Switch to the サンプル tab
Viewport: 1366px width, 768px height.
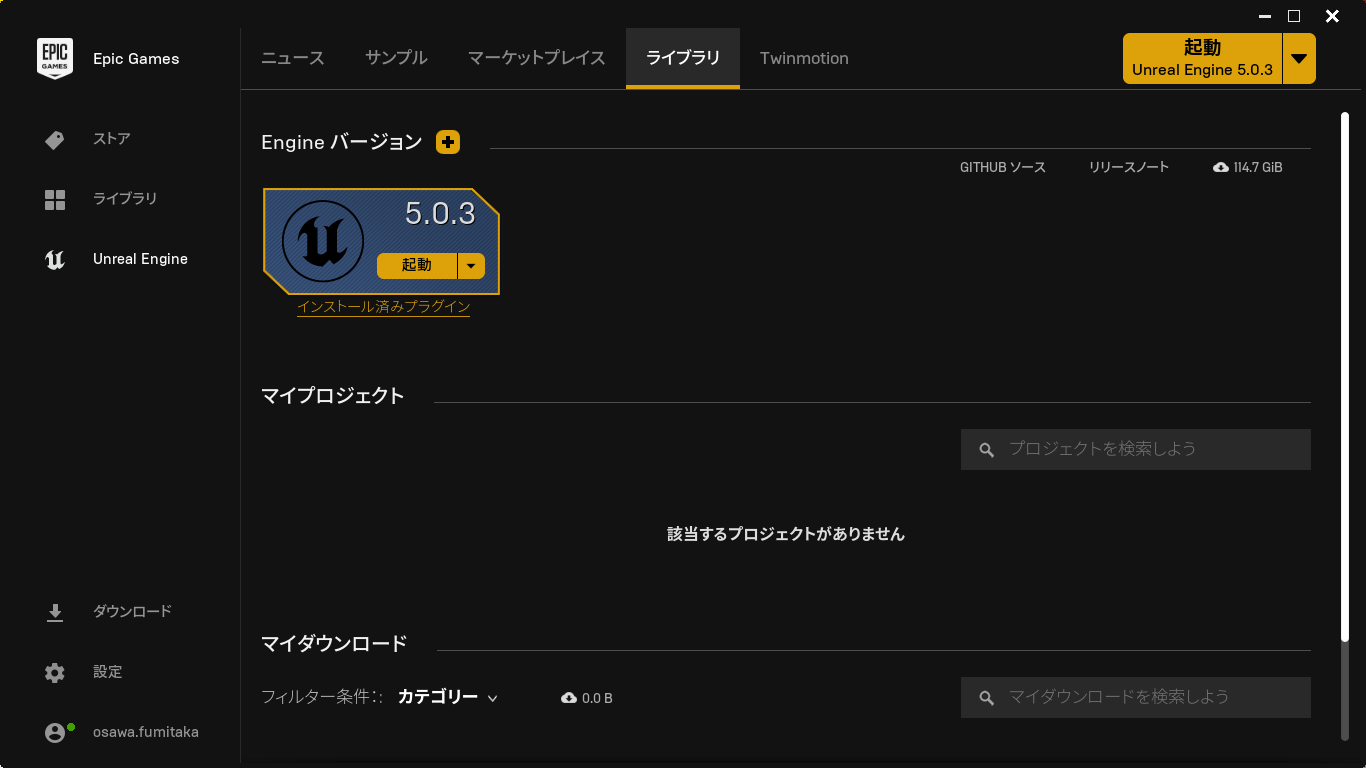(396, 58)
